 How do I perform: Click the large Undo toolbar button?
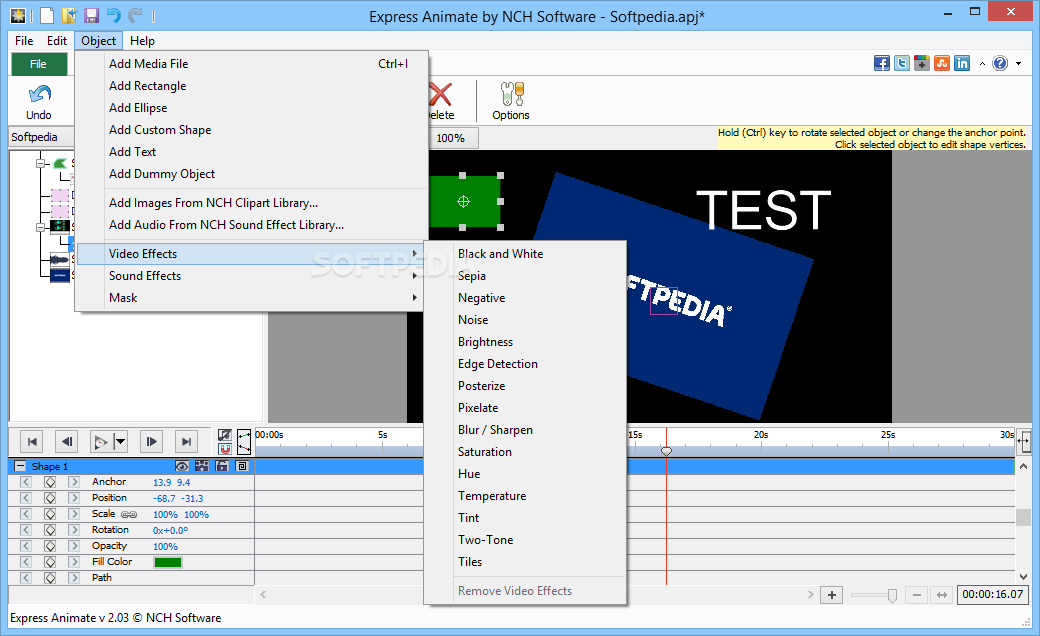coord(38,102)
